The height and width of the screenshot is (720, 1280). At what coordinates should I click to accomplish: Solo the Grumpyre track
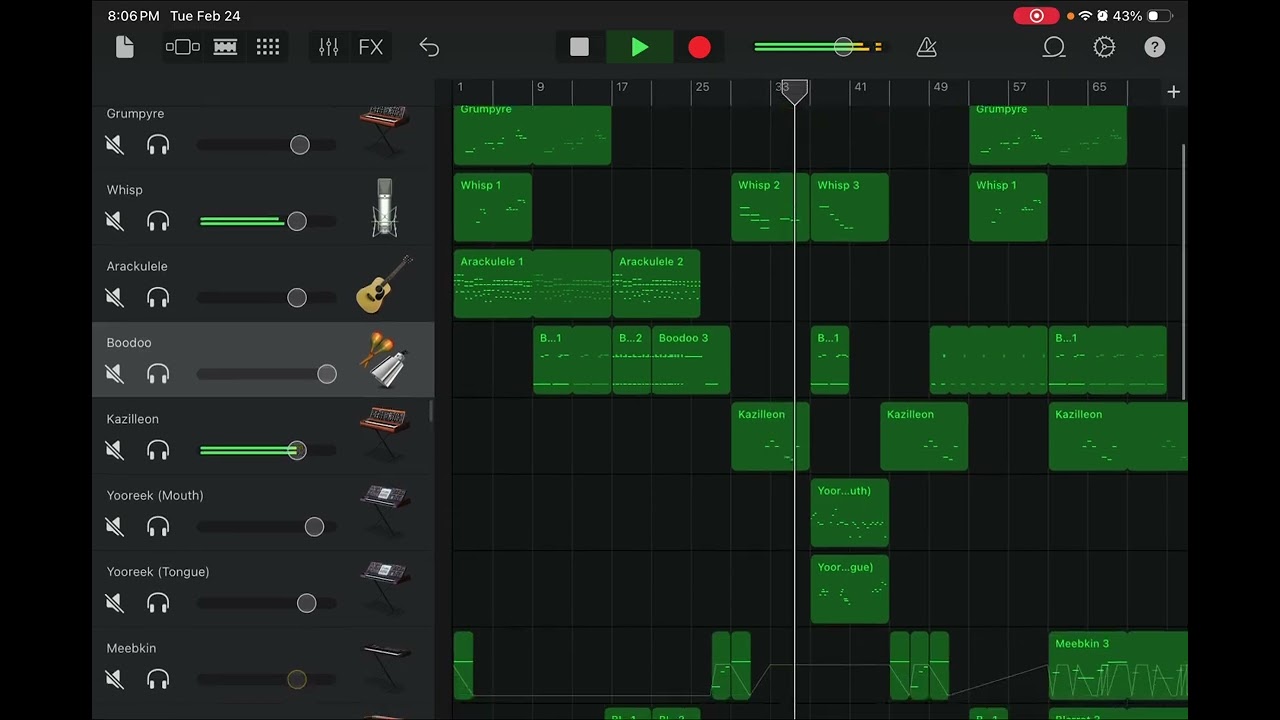coord(158,145)
